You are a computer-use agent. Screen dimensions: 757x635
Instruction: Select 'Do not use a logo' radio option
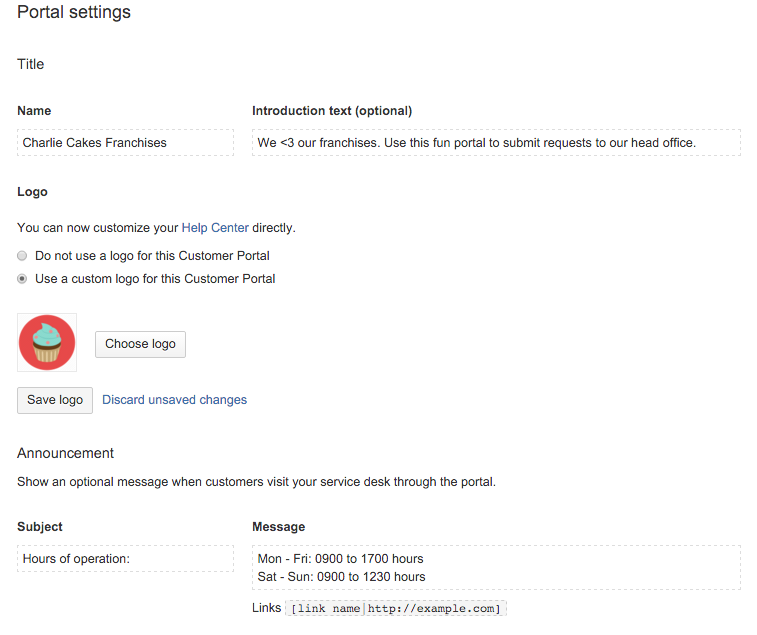click(x=22, y=256)
